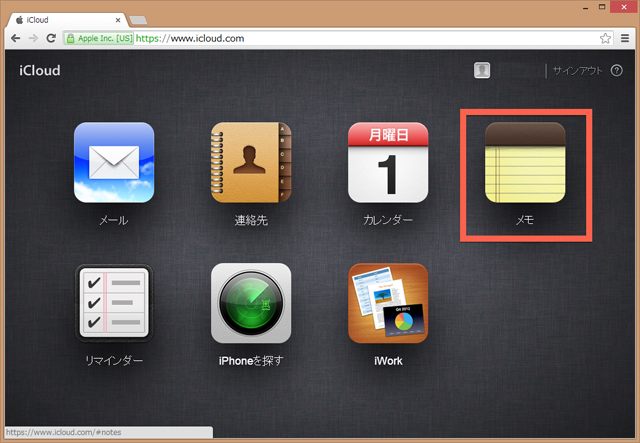Click the 連絡先 label text
The image size is (640, 443).
coord(251,220)
